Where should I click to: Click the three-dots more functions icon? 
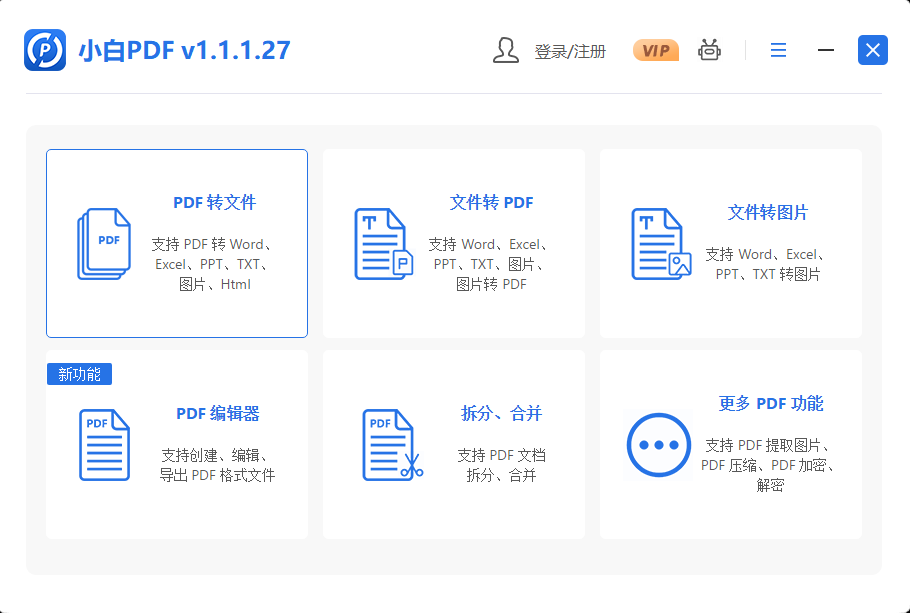(x=659, y=445)
